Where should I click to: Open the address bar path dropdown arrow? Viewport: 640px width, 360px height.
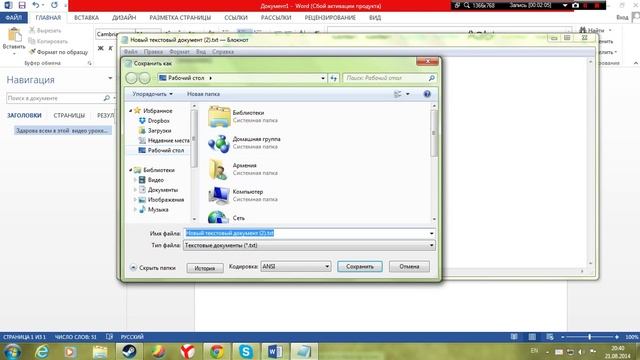pos(323,78)
